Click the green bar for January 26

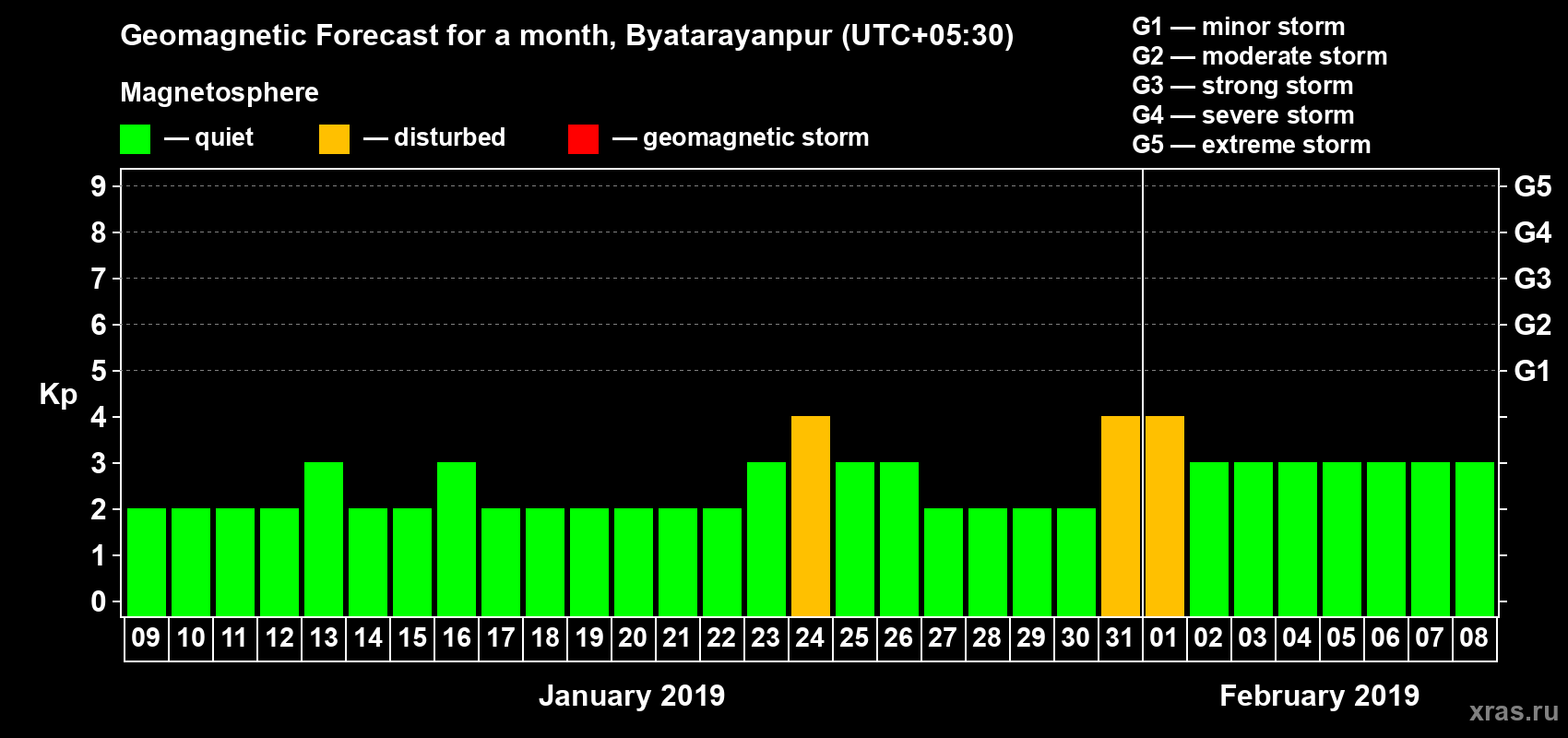coord(899,539)
